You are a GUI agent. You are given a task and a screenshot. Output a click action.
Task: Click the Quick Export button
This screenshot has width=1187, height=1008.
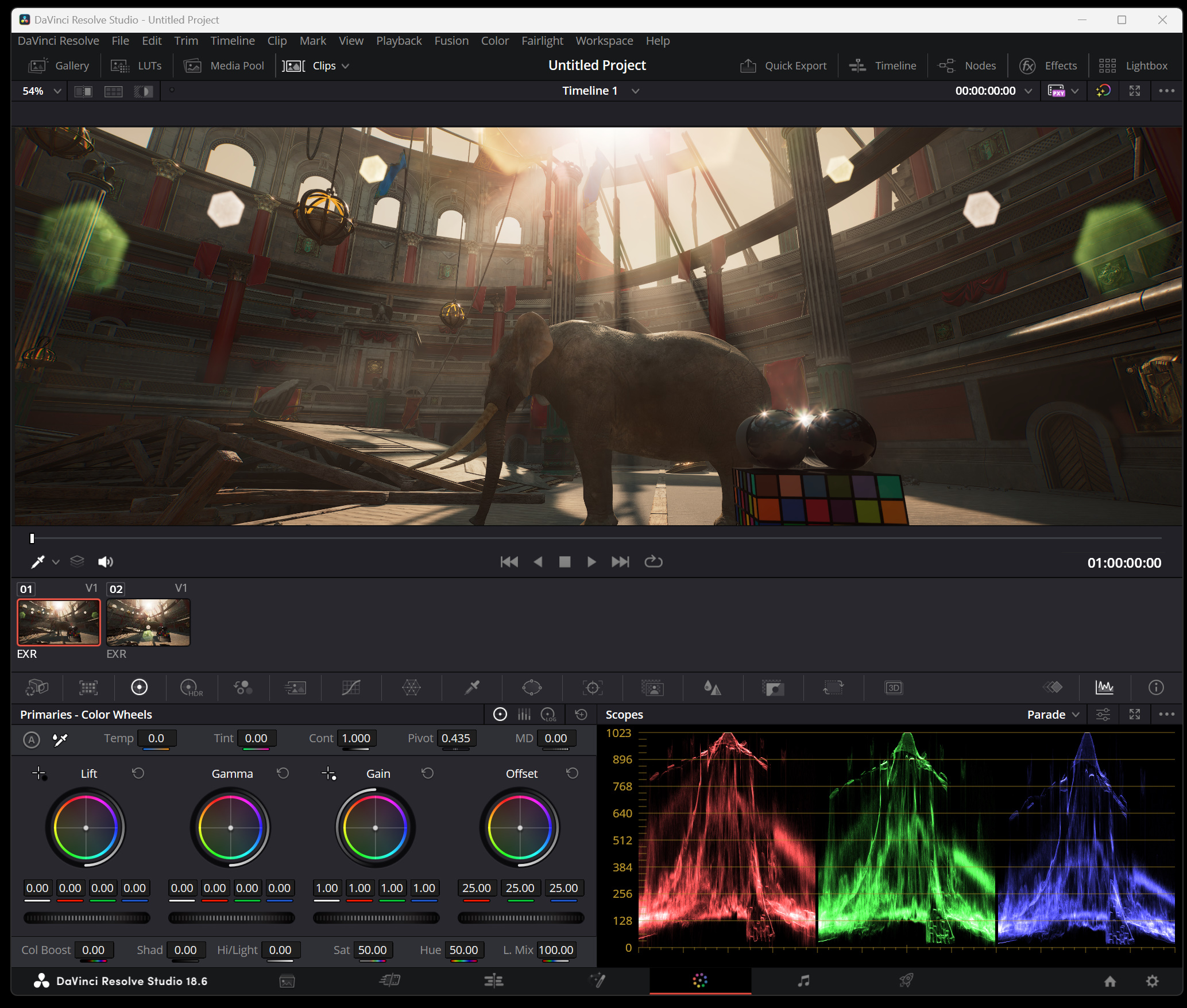[x=783, y=65]
